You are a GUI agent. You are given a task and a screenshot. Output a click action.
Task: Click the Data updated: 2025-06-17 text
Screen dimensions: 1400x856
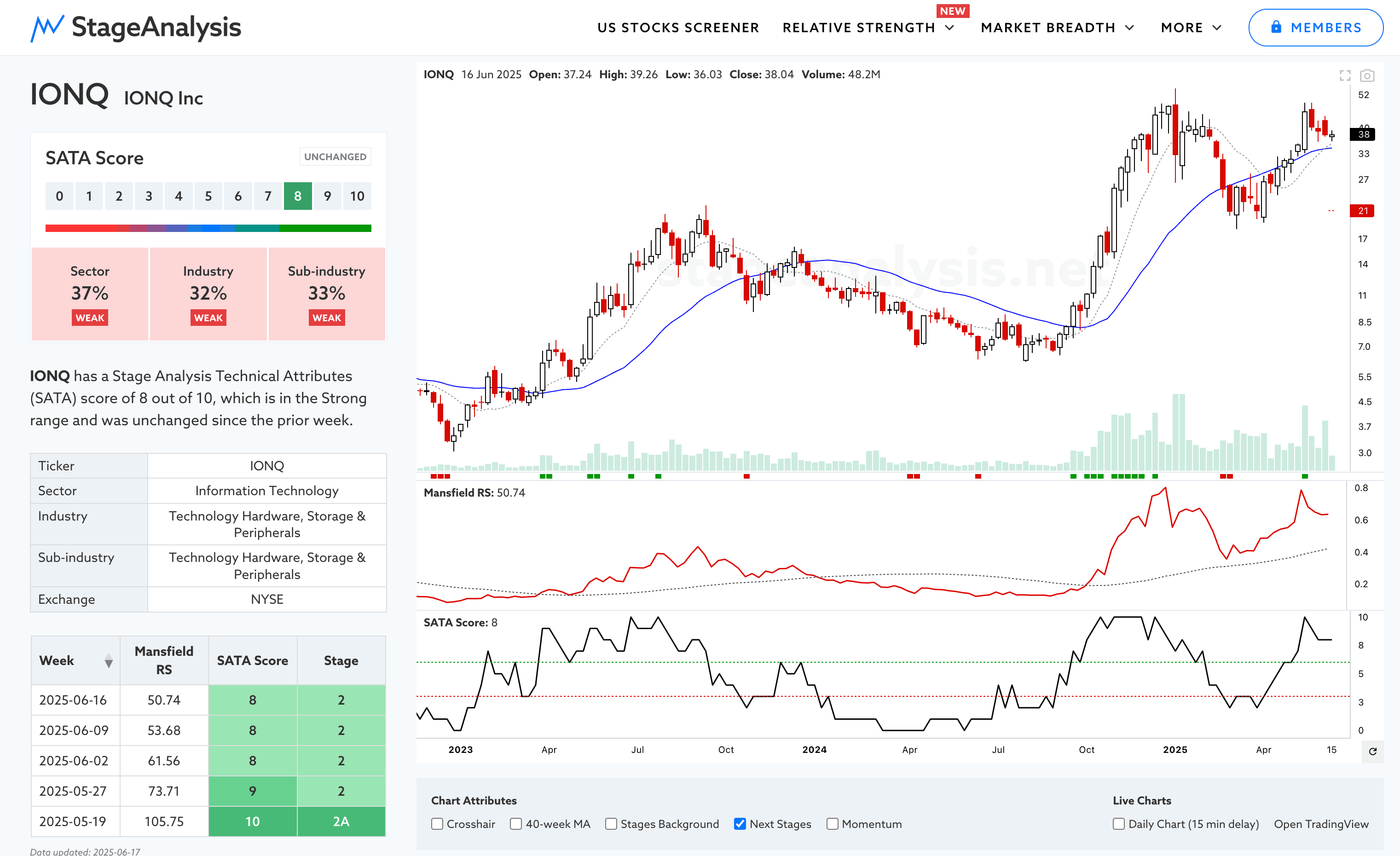click(x=85, y=851)
